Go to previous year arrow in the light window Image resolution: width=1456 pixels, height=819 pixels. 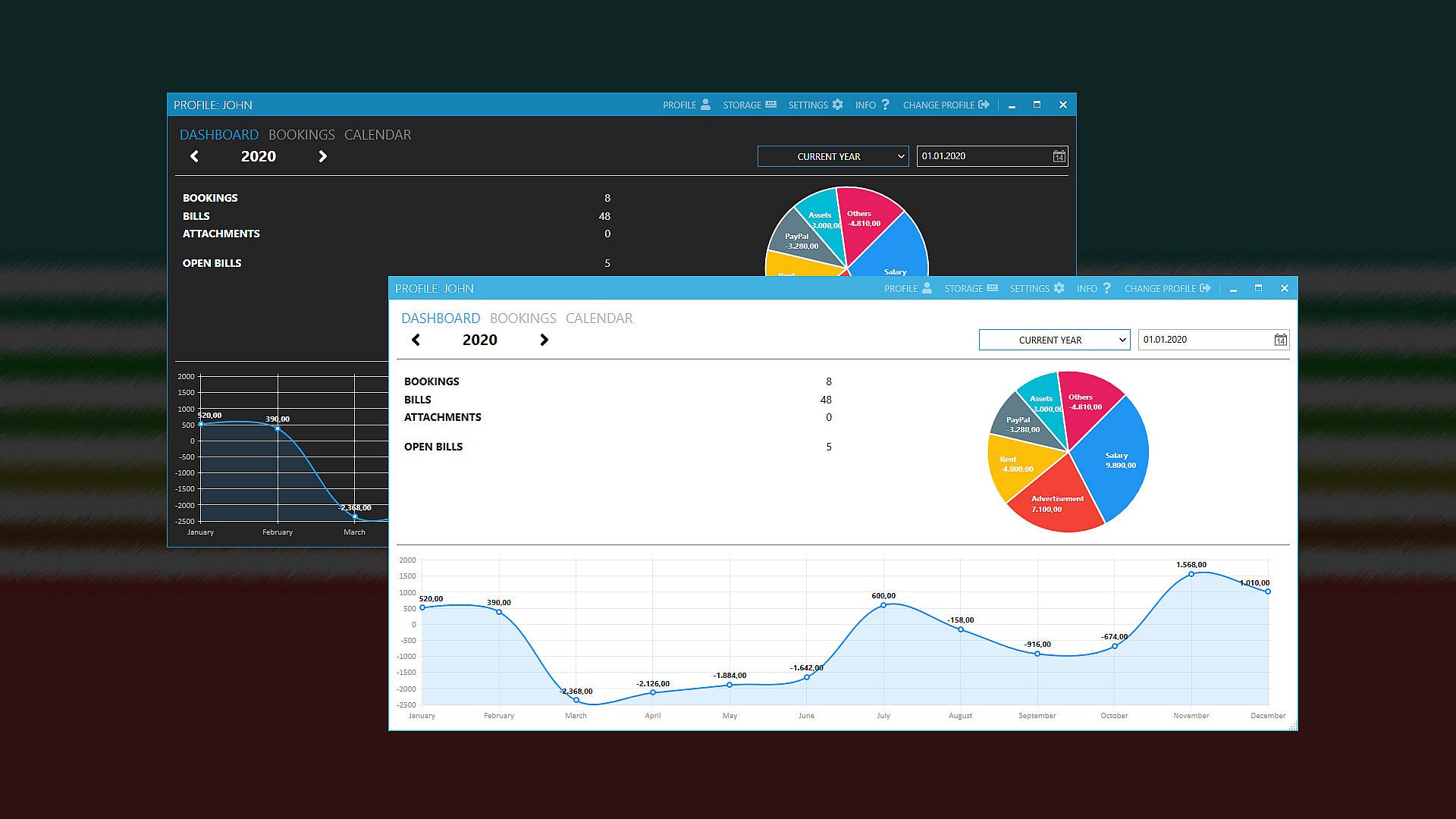(416, 340)
